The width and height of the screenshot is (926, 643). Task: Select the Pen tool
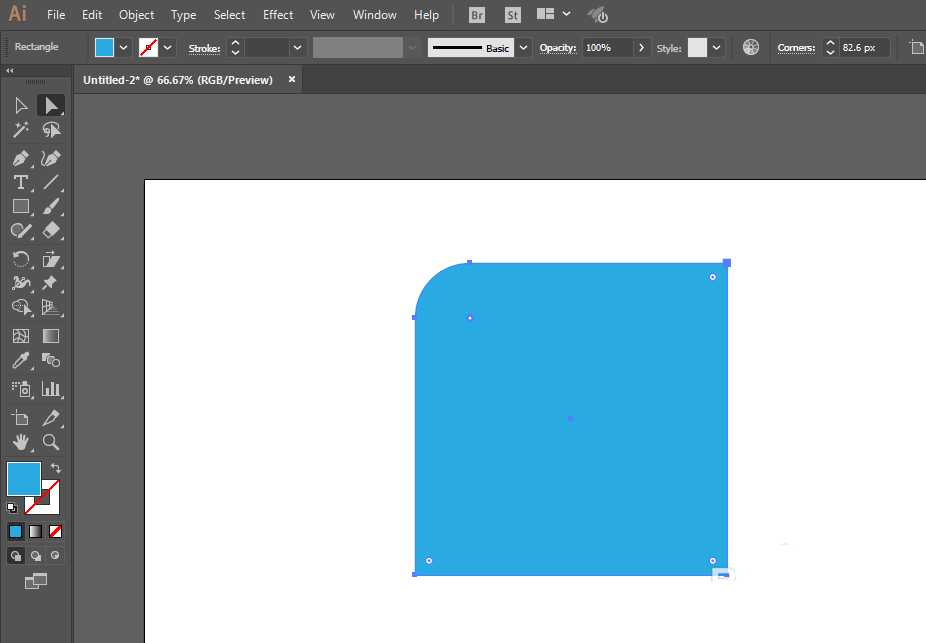[20, 158]
